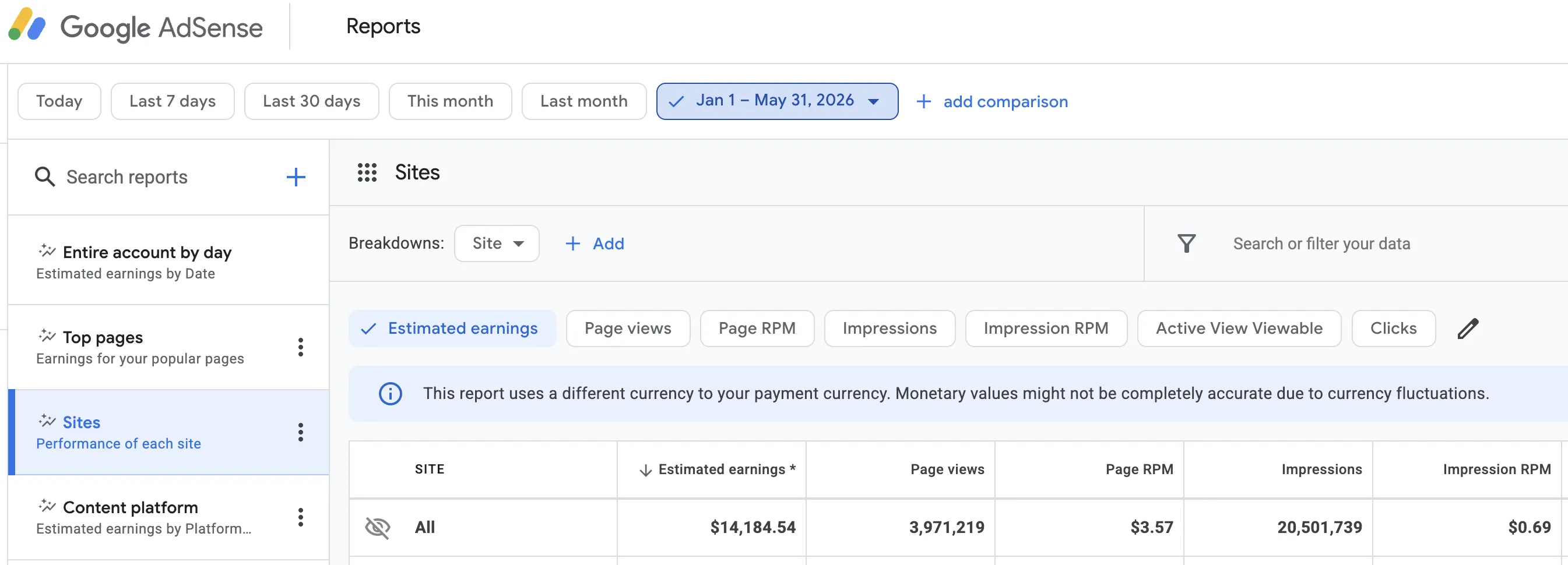Screen dimensions: 1568x565
Task: Open more options for Top pages report
Action: coord(300,347)
